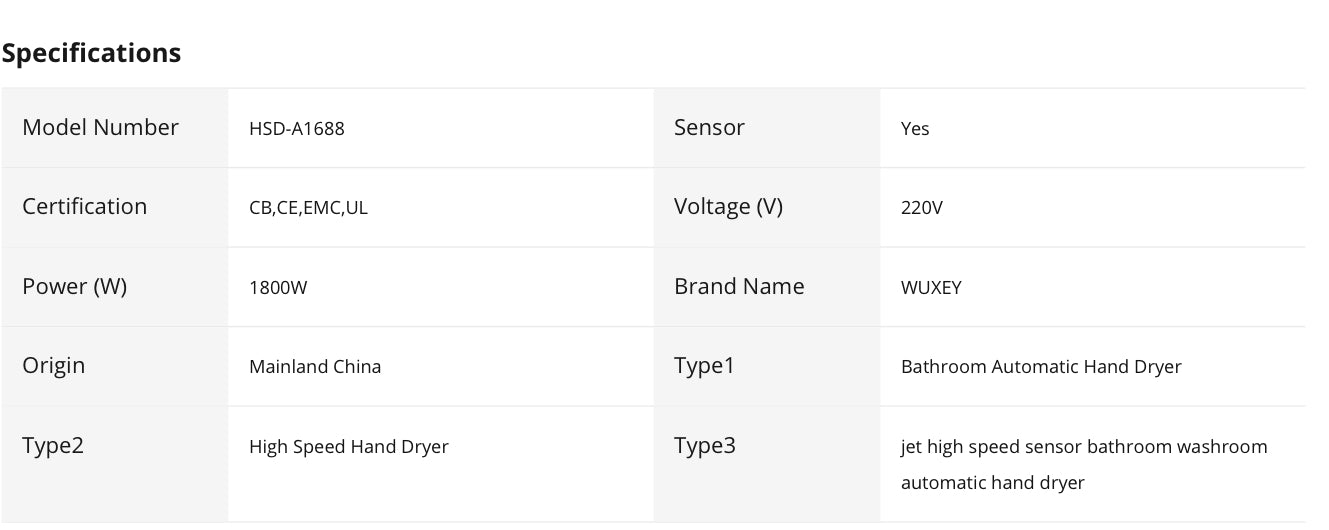Click the Type3 label
The width and height of the screenshot is (1329, 530).
click(x=705, y=445)
